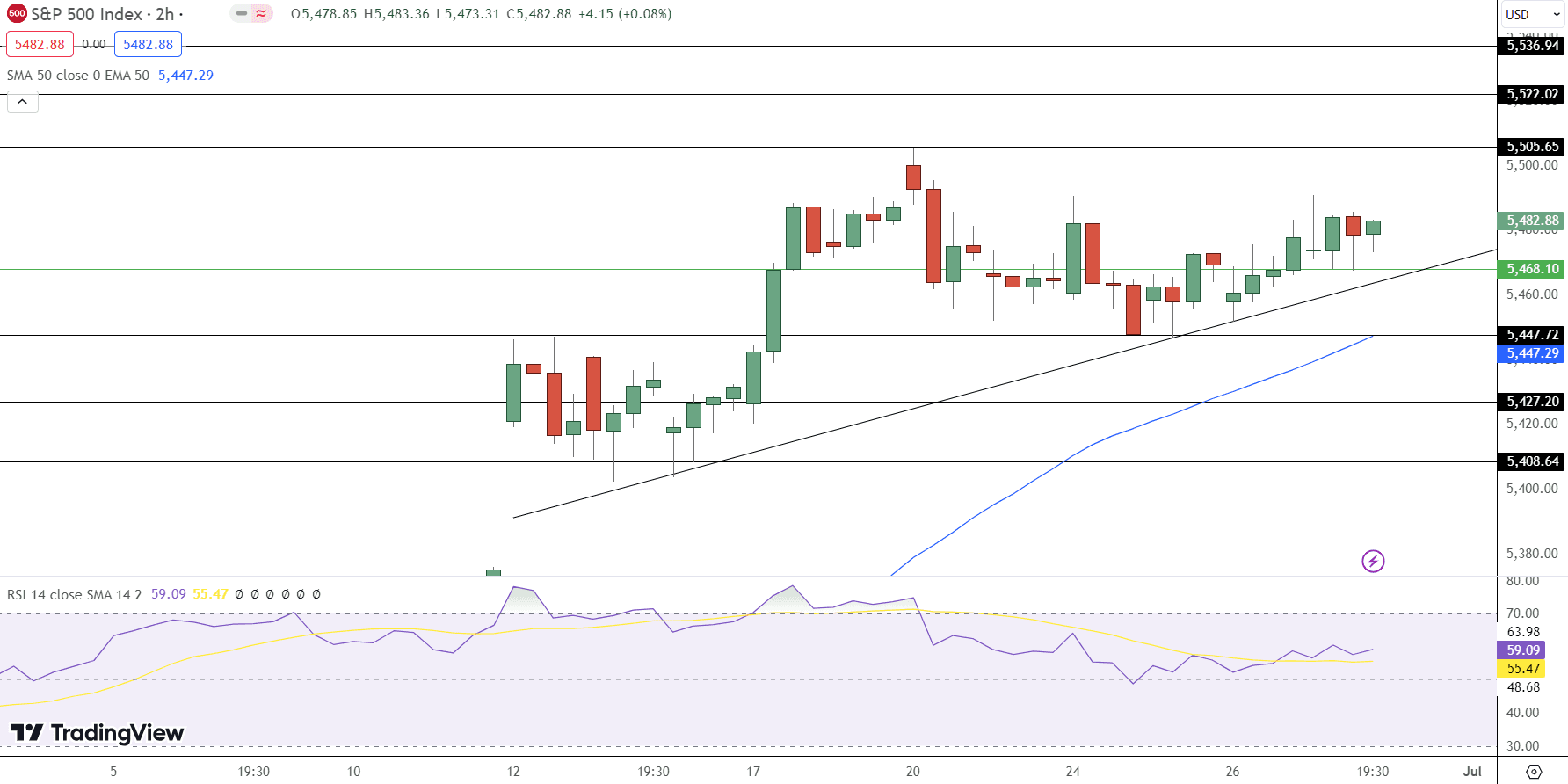The width and height of the screenshot is (1568, 784).
Task: Click the S&P 500 Index title
Action: coord(86,14)
